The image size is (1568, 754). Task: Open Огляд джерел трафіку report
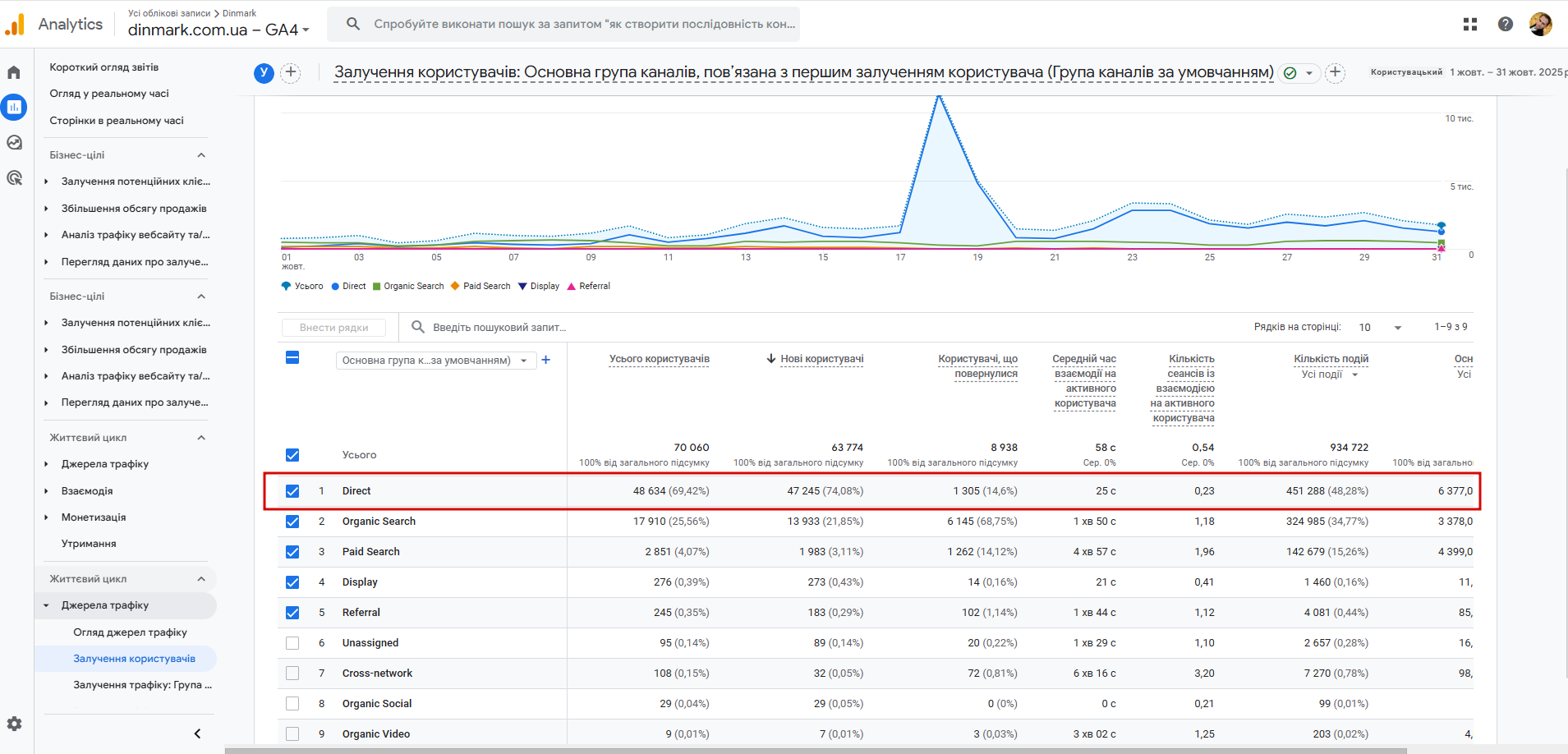pos(131,632)
